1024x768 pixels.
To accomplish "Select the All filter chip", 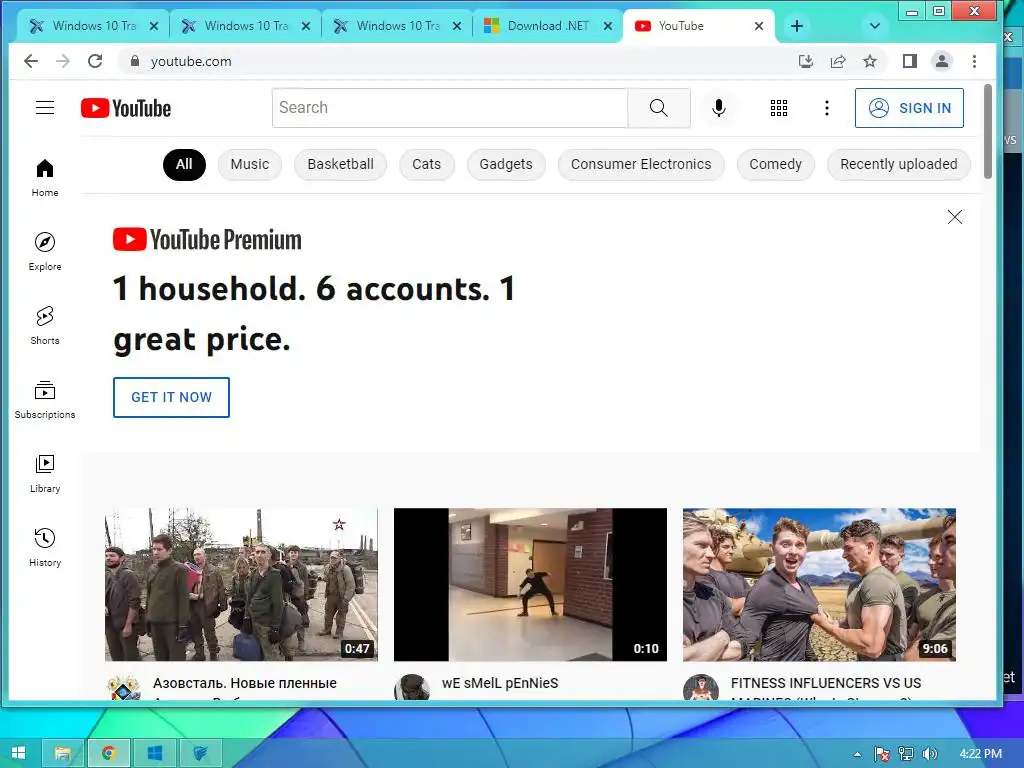I will coord(184,165).
